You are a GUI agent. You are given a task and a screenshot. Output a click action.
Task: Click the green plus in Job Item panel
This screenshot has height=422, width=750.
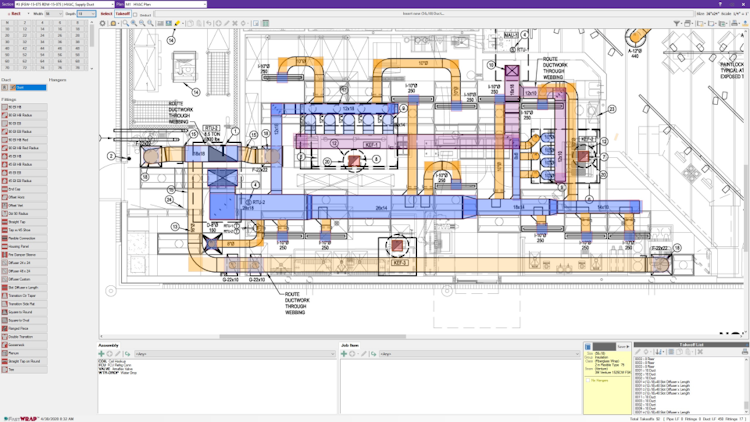tap(343, 354)
